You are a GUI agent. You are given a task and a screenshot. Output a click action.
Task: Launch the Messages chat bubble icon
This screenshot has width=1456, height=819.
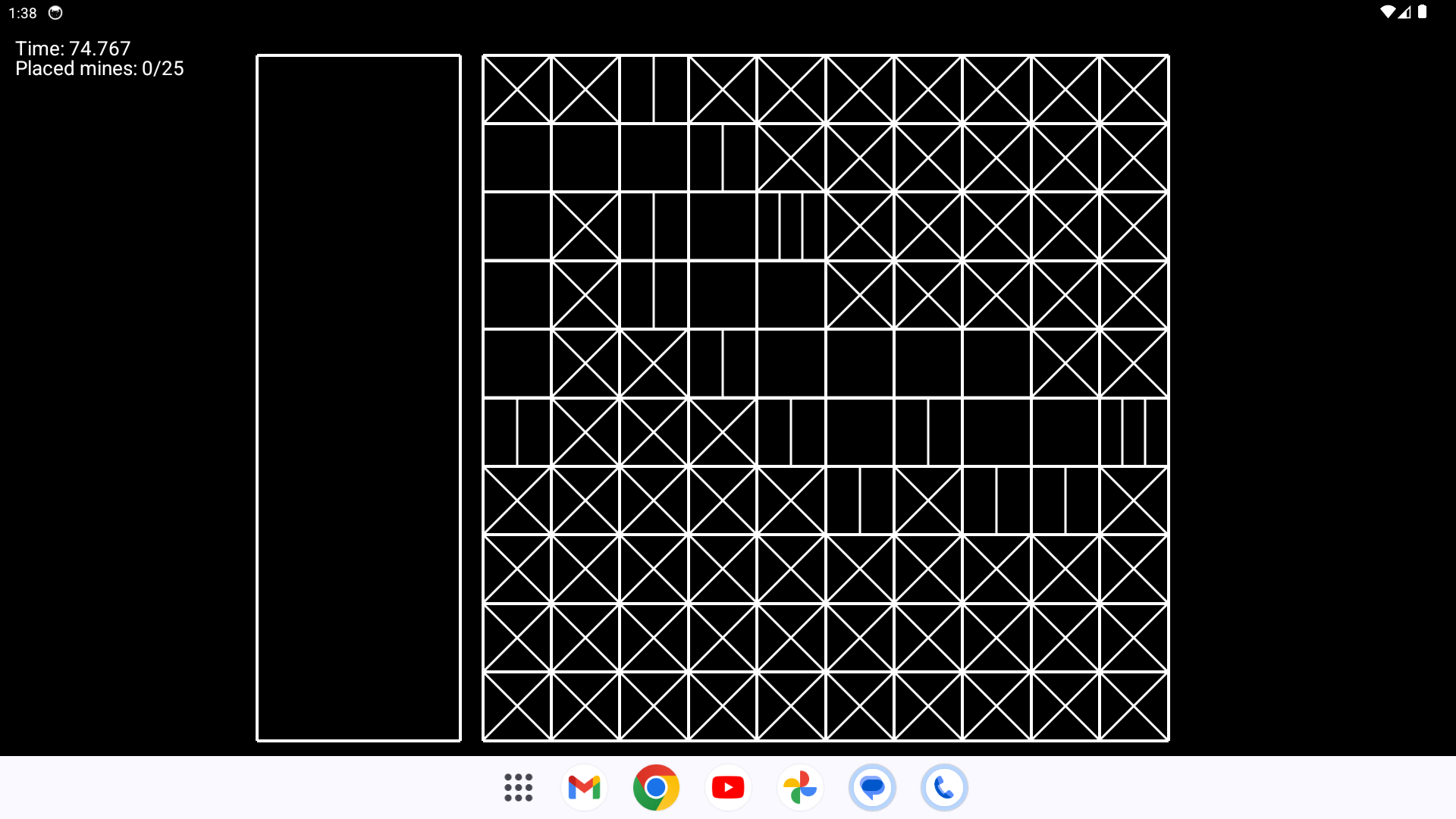coord(872,787)
